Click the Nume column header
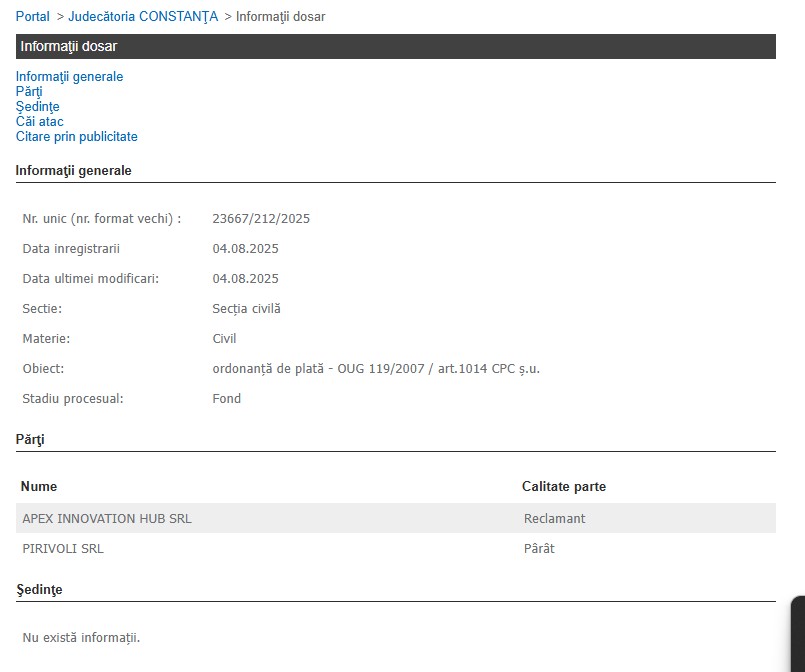The width and height of the screenshot is (805, 672). (39, 487)
